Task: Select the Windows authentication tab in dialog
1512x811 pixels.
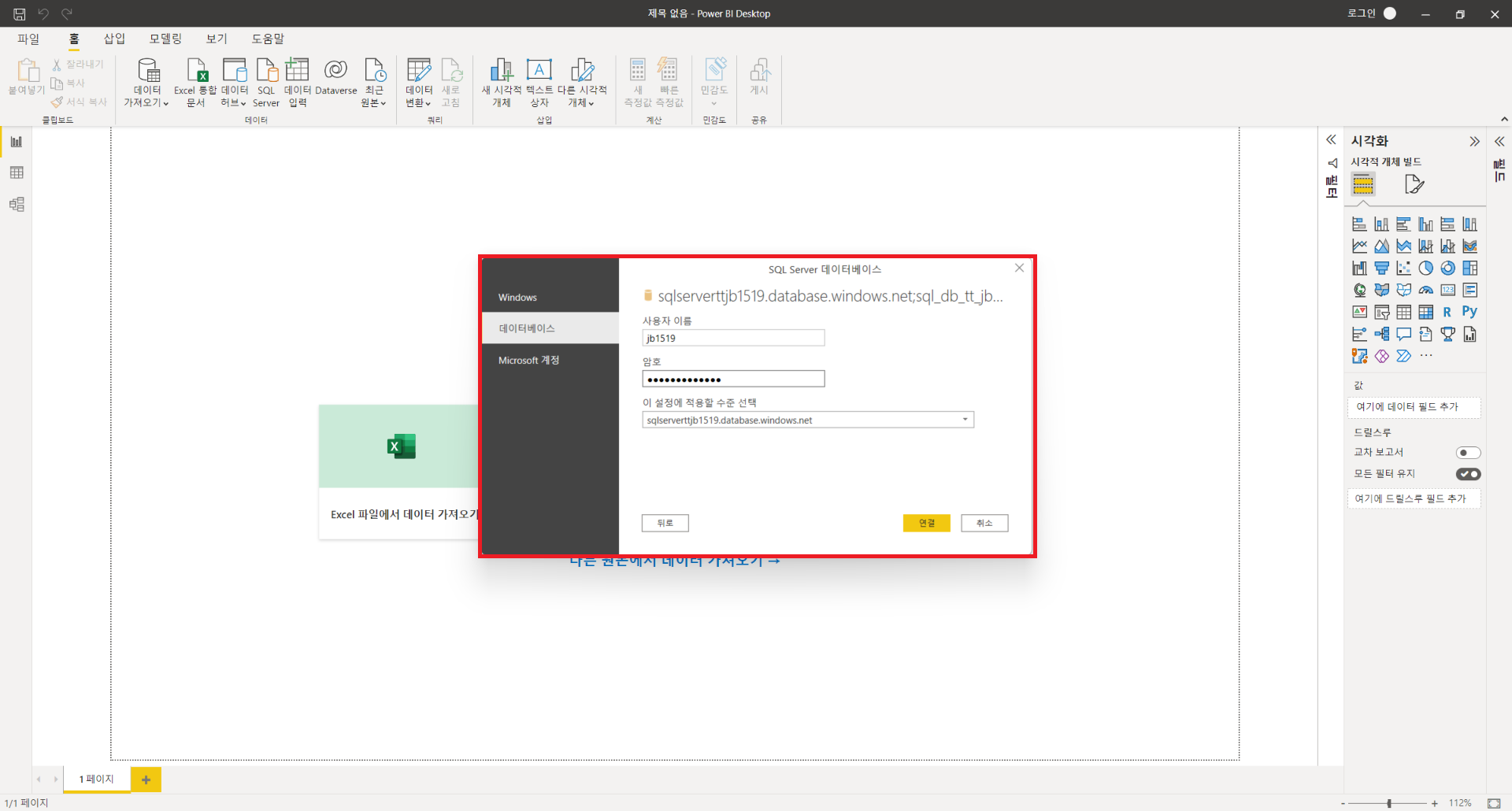Action: coord(550,298)
